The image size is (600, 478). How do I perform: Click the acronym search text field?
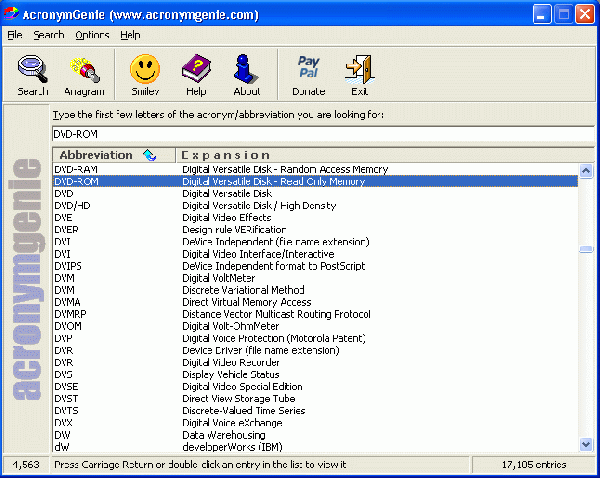pyautogui.click(x=320, y=132)
